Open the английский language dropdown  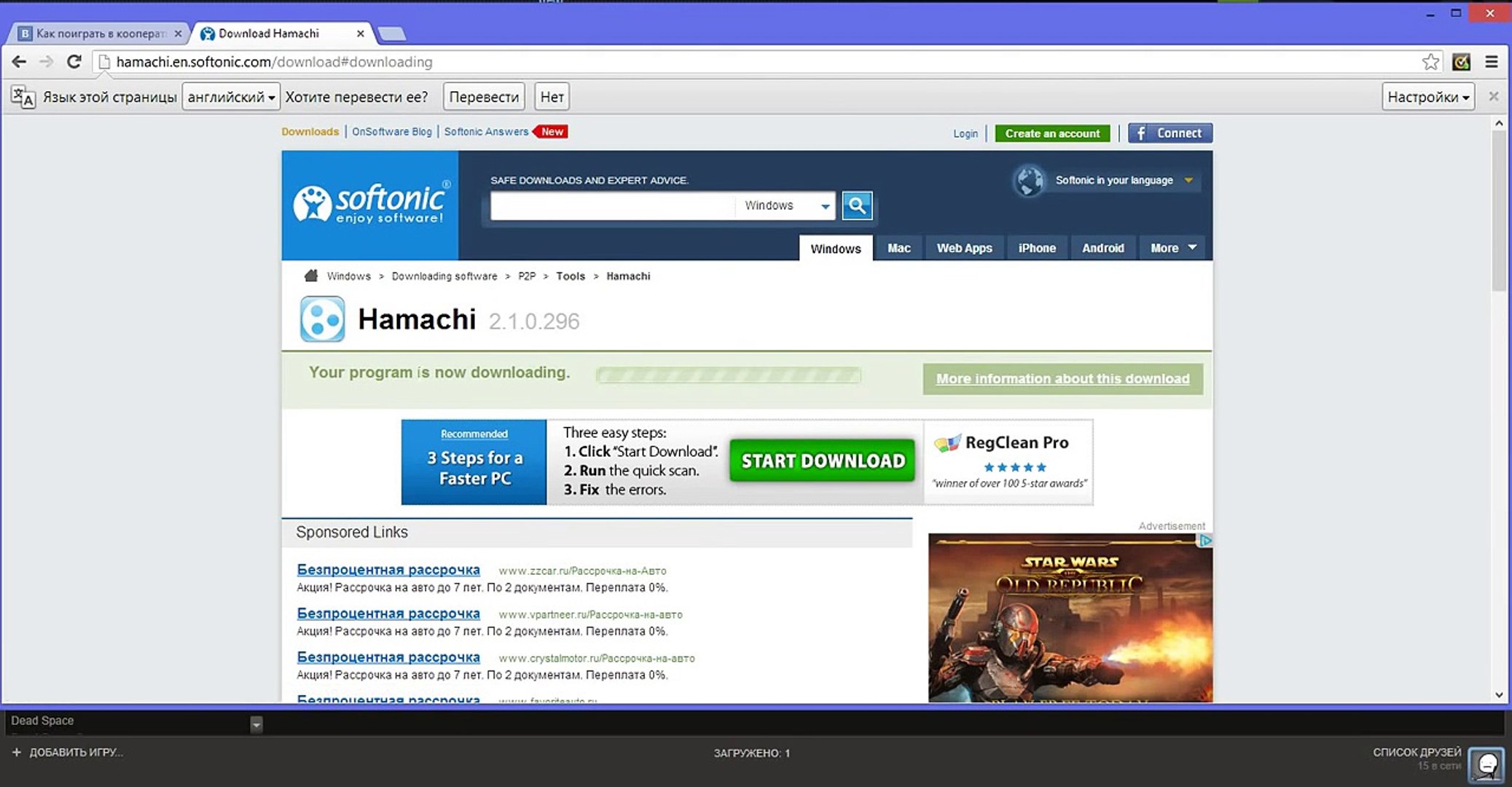230,97
